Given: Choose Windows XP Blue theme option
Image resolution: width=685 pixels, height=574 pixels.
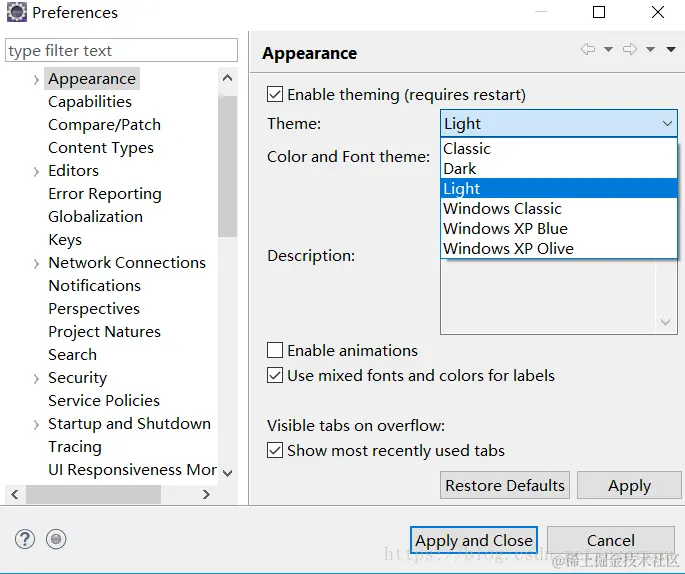Looking at the screenshot, I should click(559, 228).
